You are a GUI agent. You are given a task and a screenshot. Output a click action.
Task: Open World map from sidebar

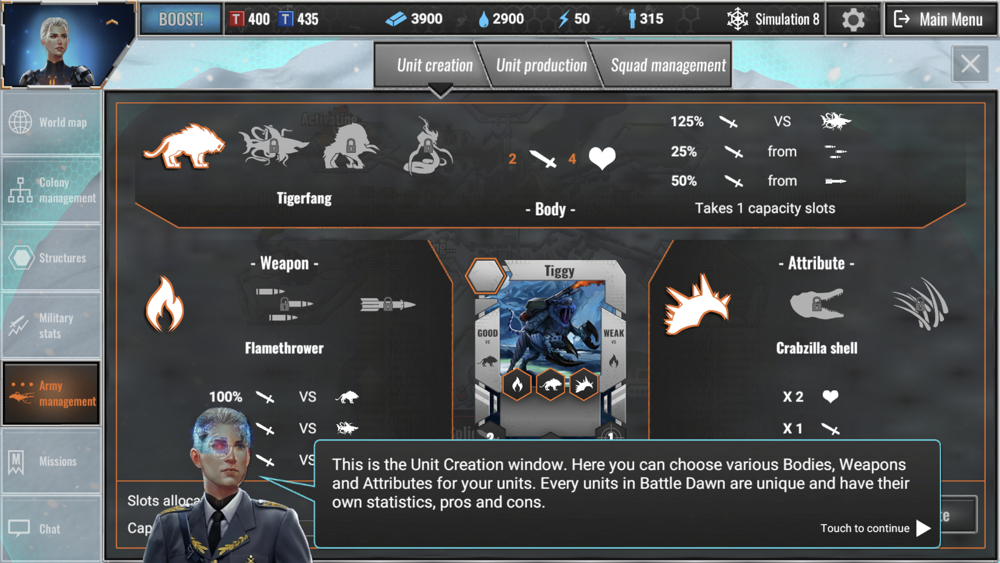(51, 122)
